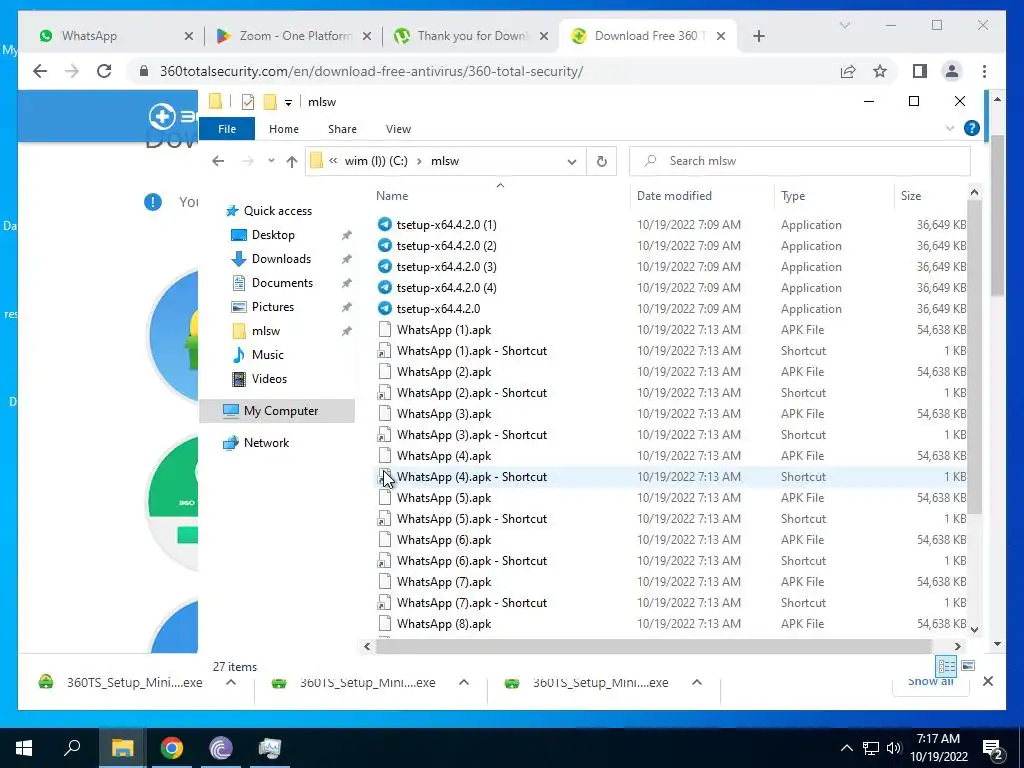Screen dimensions: 1024x768
Task: Expand the address bar history dropdown
Action: pyautogui.click(x=571, y=161)
